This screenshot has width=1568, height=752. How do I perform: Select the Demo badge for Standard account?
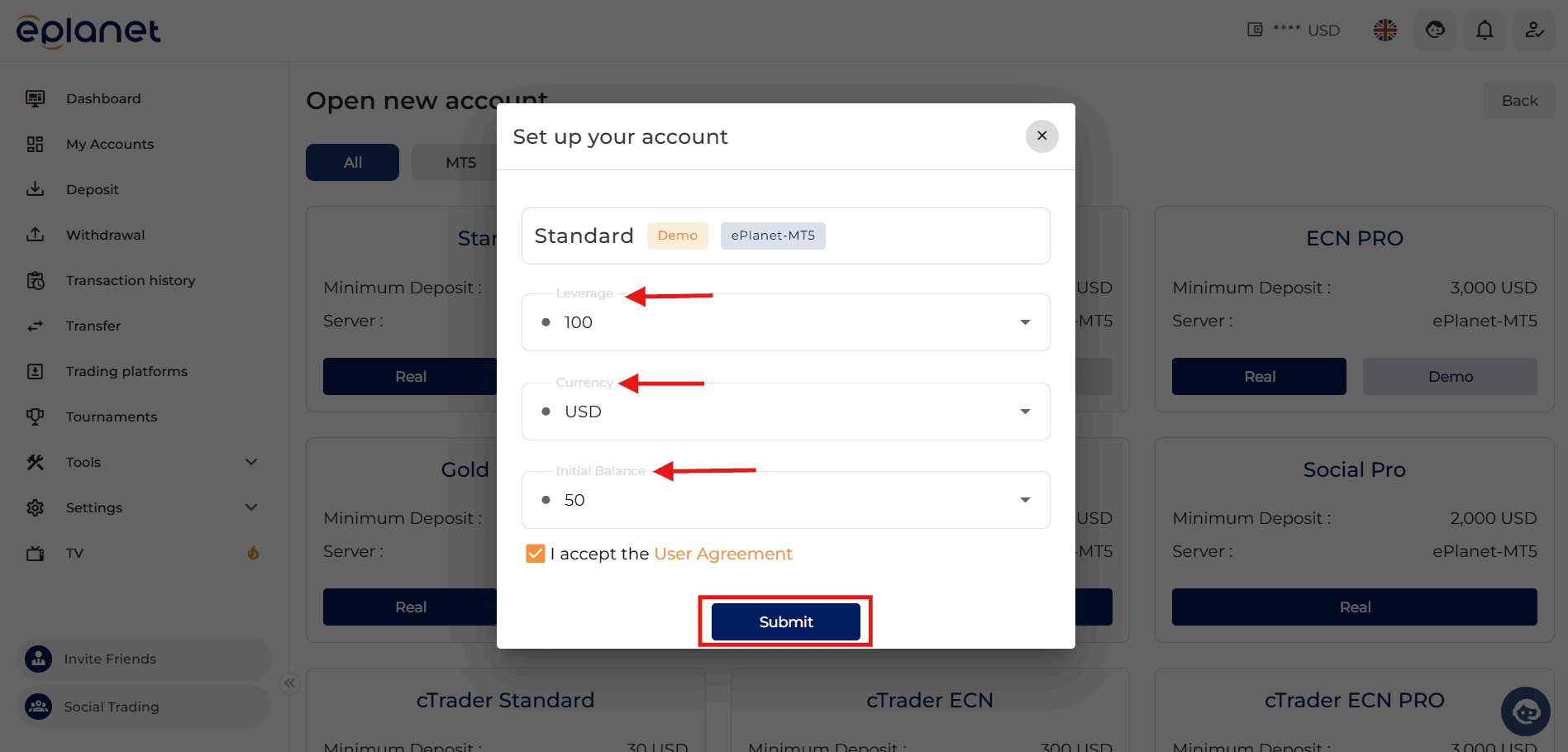pyautogui.click(x=677, y=236)
